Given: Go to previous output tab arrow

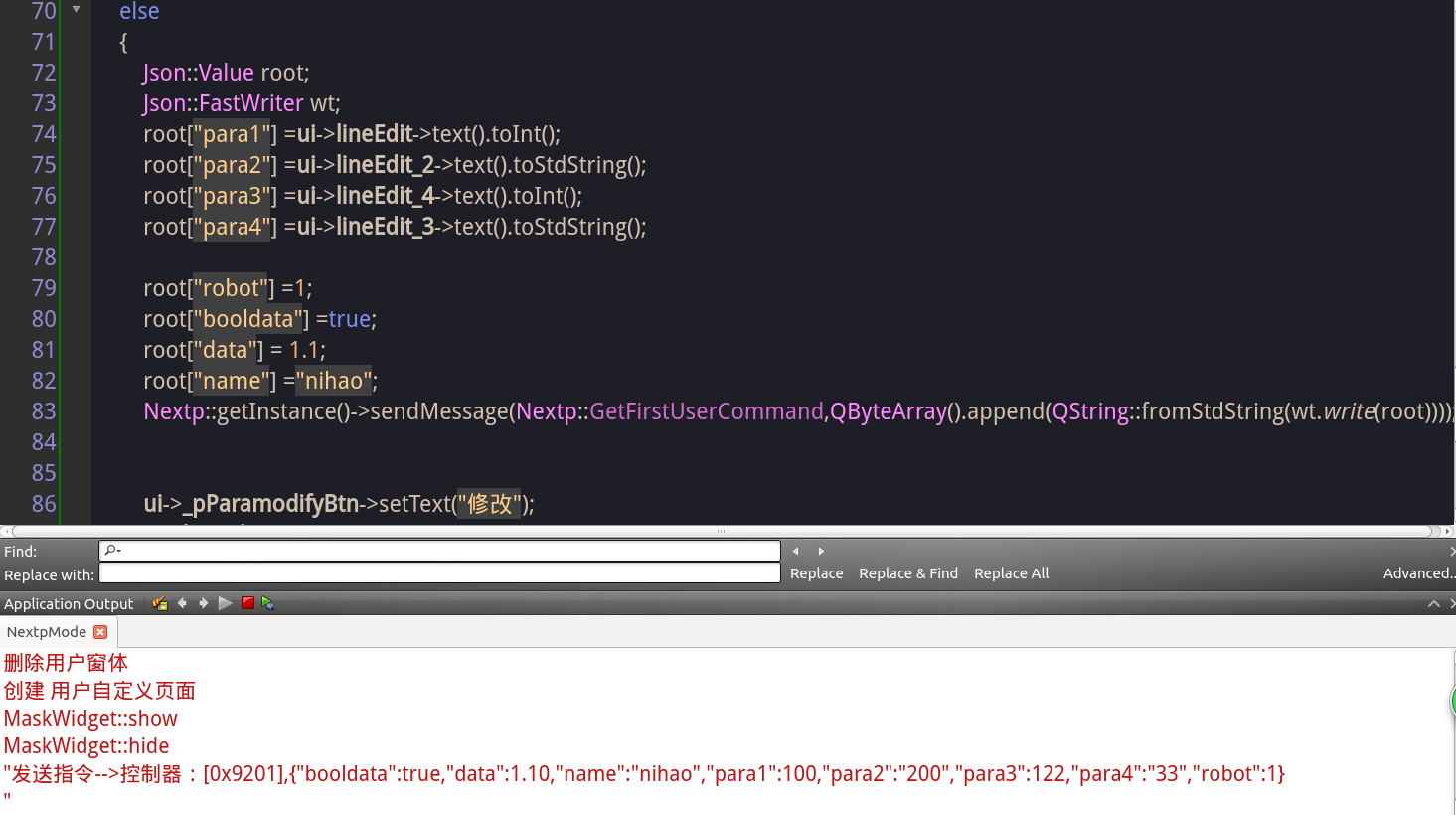Looking at the screenshot, I should (x=182, y=603).
